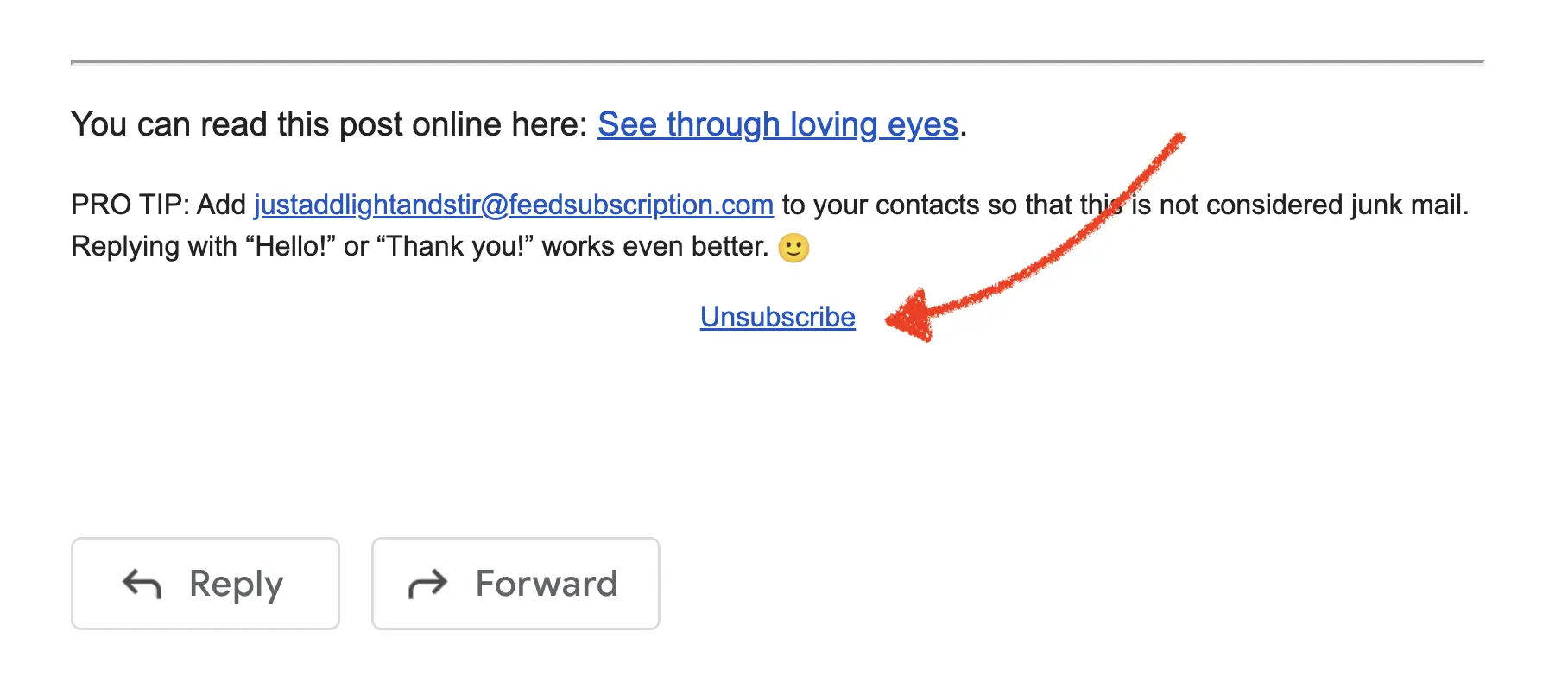The image size is (1568, 689).
Task: Click the empty area between Unsubscribe and Reply
Action: [x=777, y=432]
